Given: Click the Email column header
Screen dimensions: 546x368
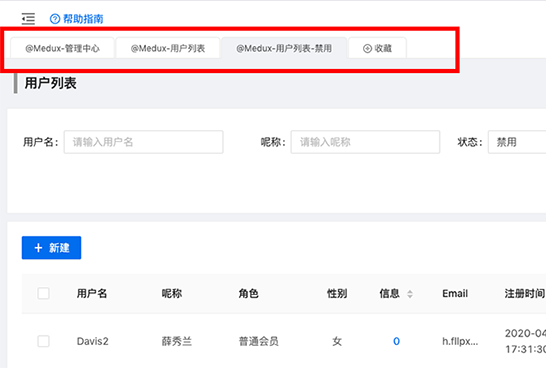Looking at the screenshot, I should (x=455, y=293).
